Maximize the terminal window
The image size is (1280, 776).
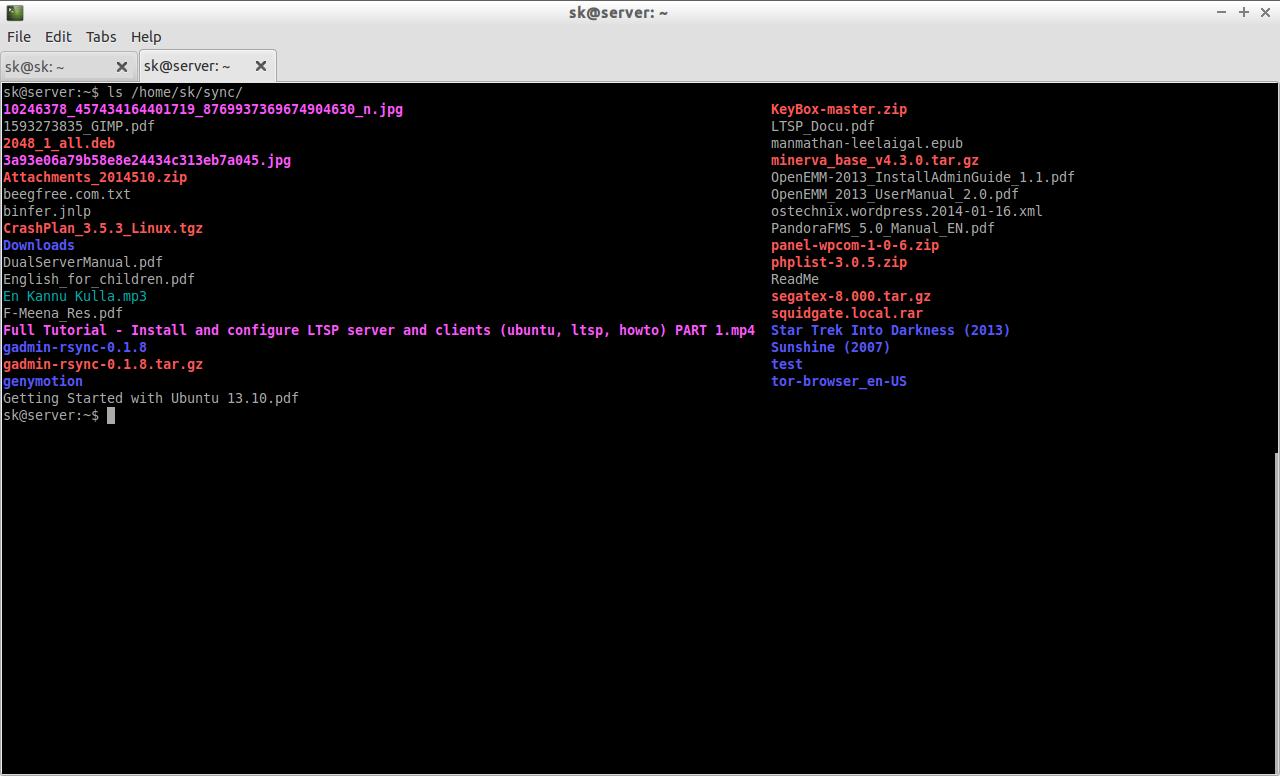tap(1244, 12)
